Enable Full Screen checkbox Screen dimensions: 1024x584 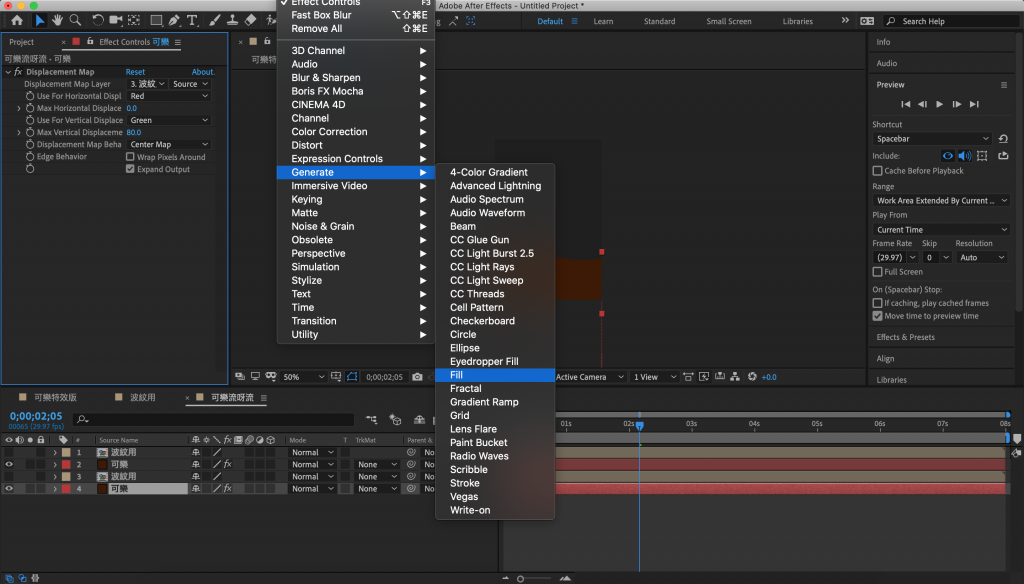point(877,272)
